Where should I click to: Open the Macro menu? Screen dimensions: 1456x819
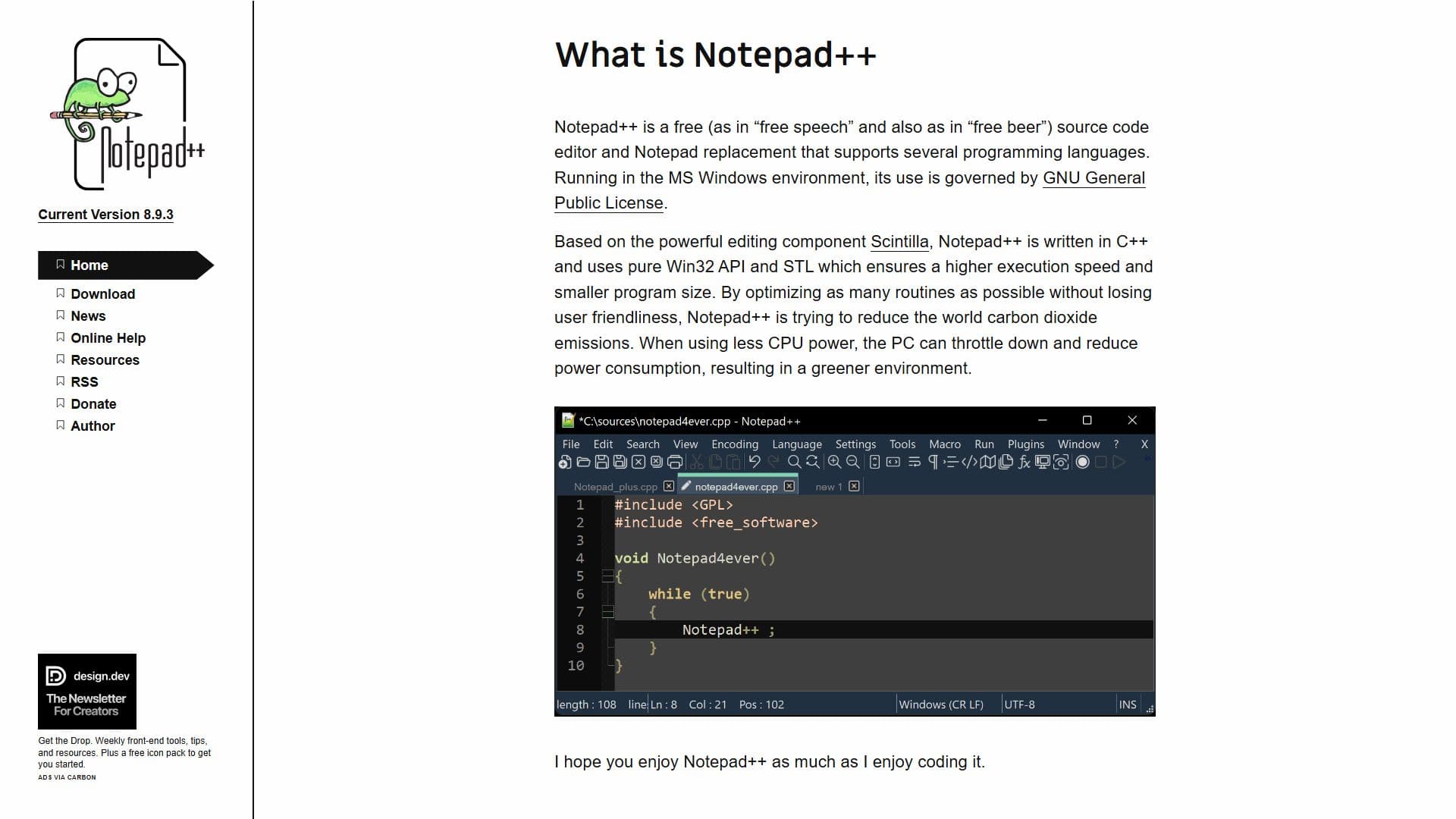(x=944, y=444)
